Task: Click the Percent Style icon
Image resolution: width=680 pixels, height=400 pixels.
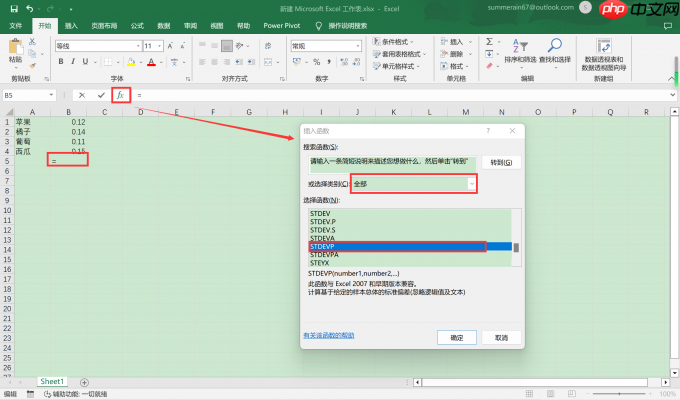Action: click(317, 62)
